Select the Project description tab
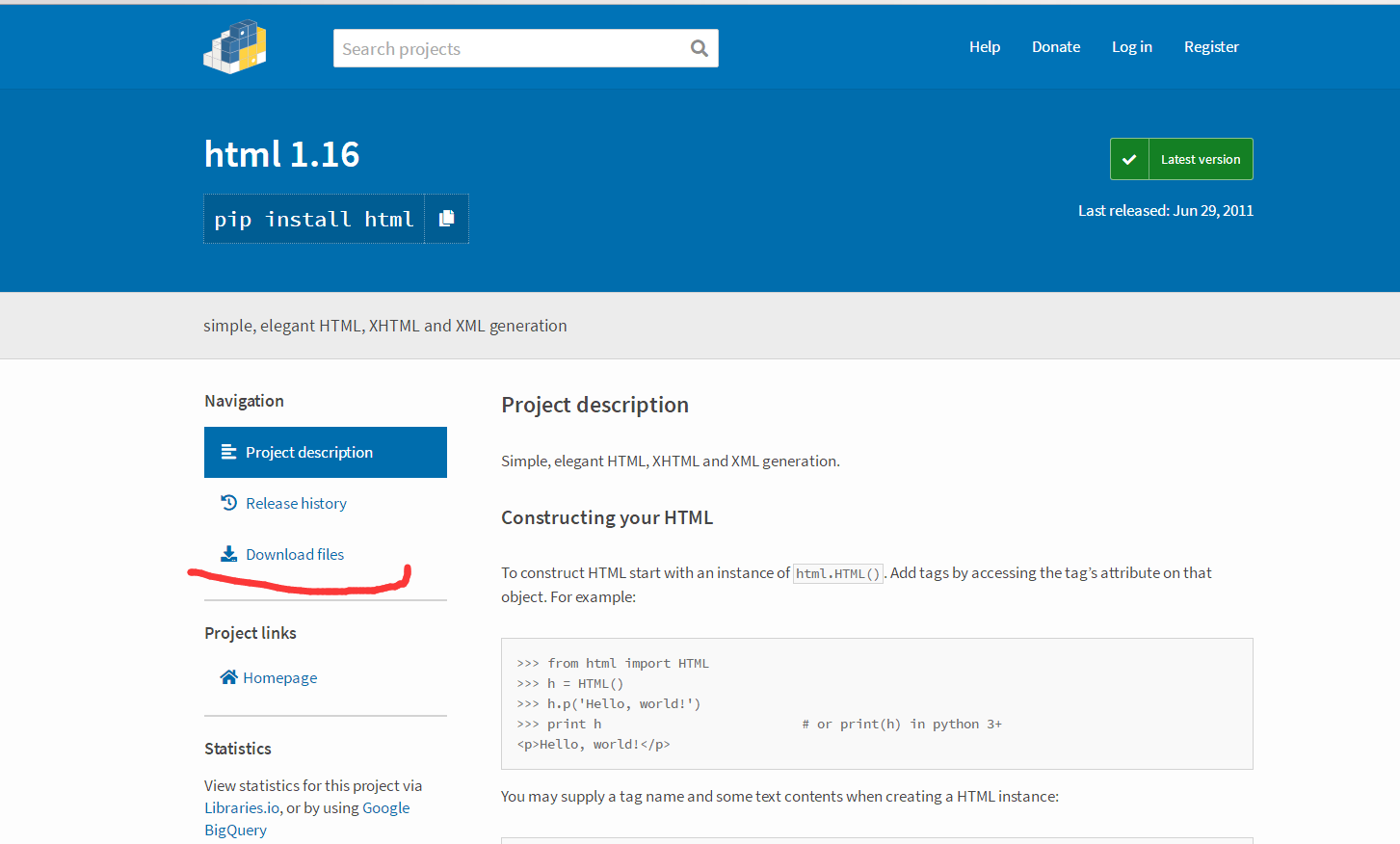1400x844 pixels. click(x=326, y=452)
